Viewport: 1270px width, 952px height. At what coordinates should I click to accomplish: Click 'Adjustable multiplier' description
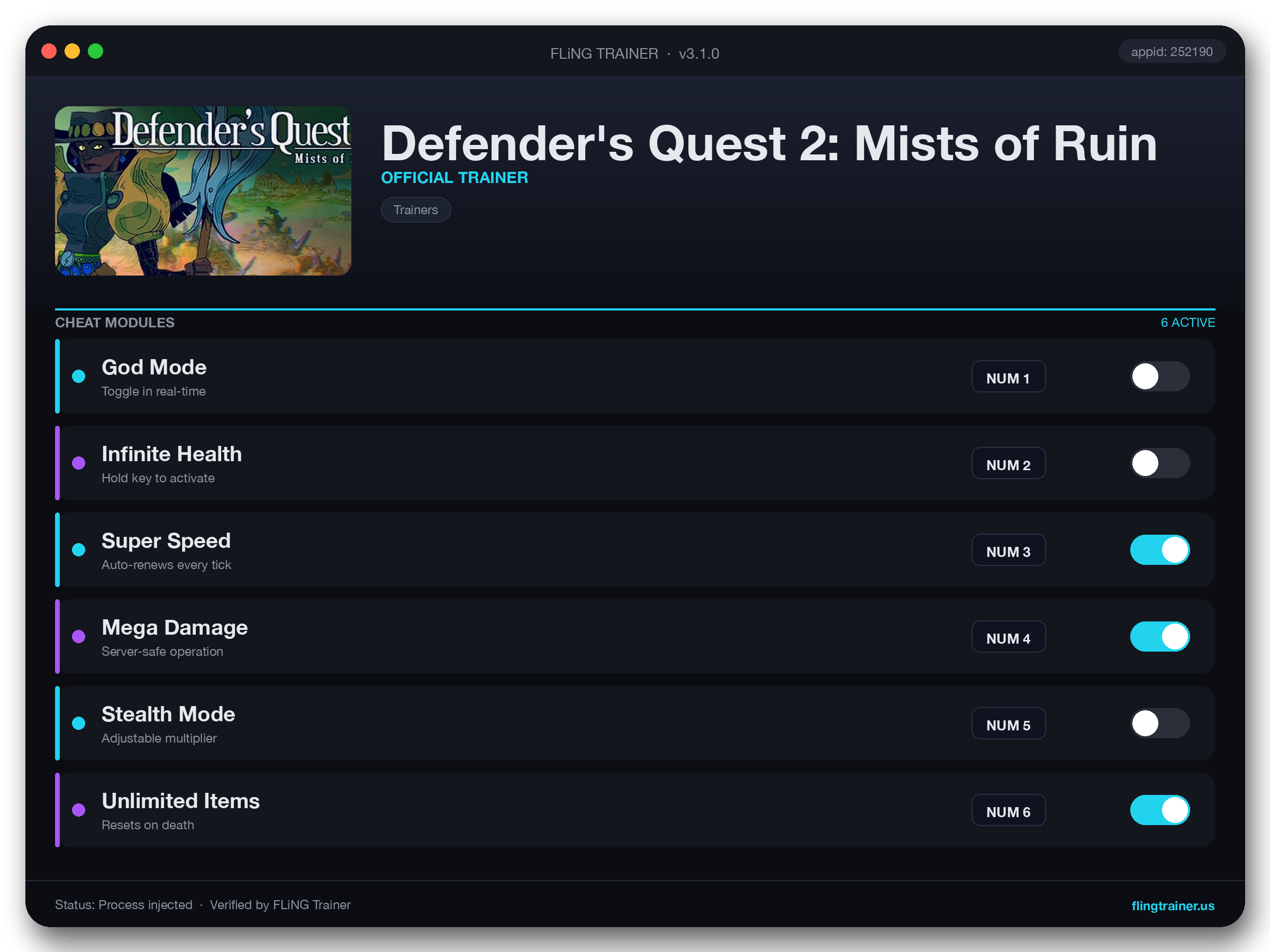[159, 738]
